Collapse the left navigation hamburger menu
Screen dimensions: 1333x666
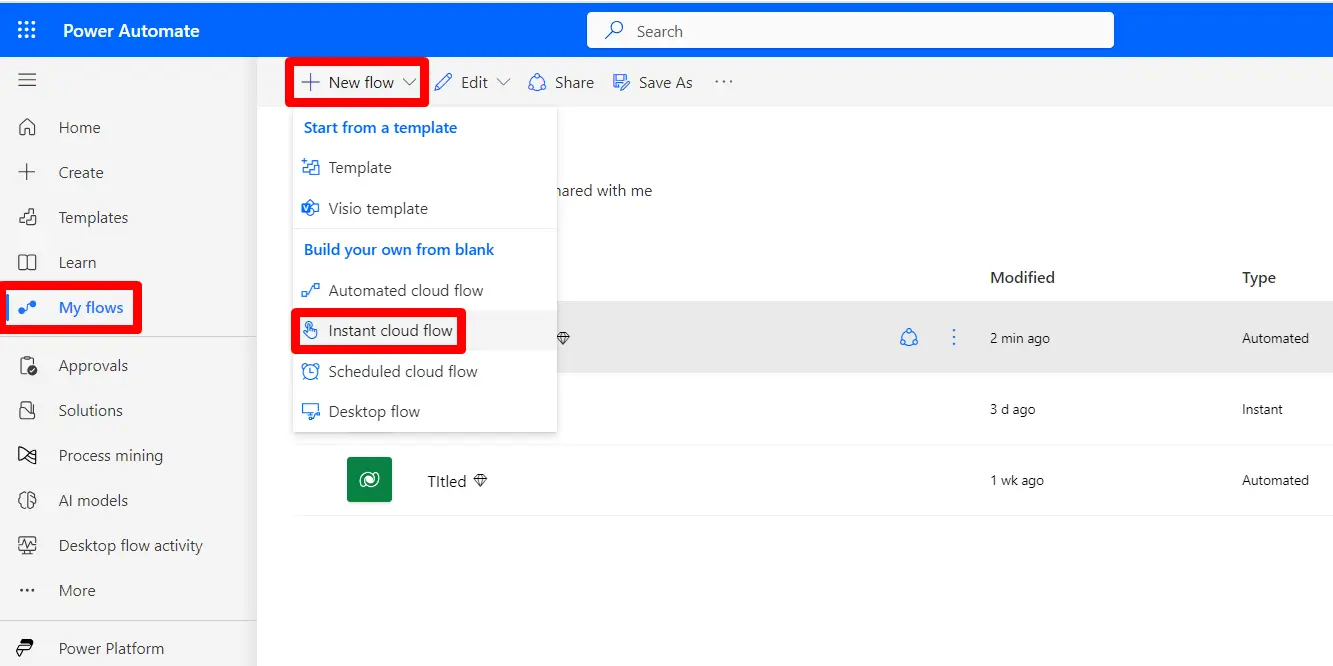click(x=27, y=81)
